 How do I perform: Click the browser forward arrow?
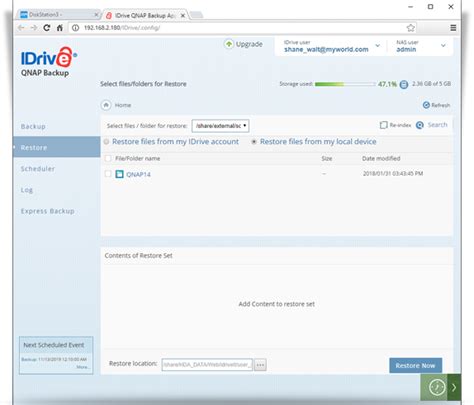tap(34, 28)
